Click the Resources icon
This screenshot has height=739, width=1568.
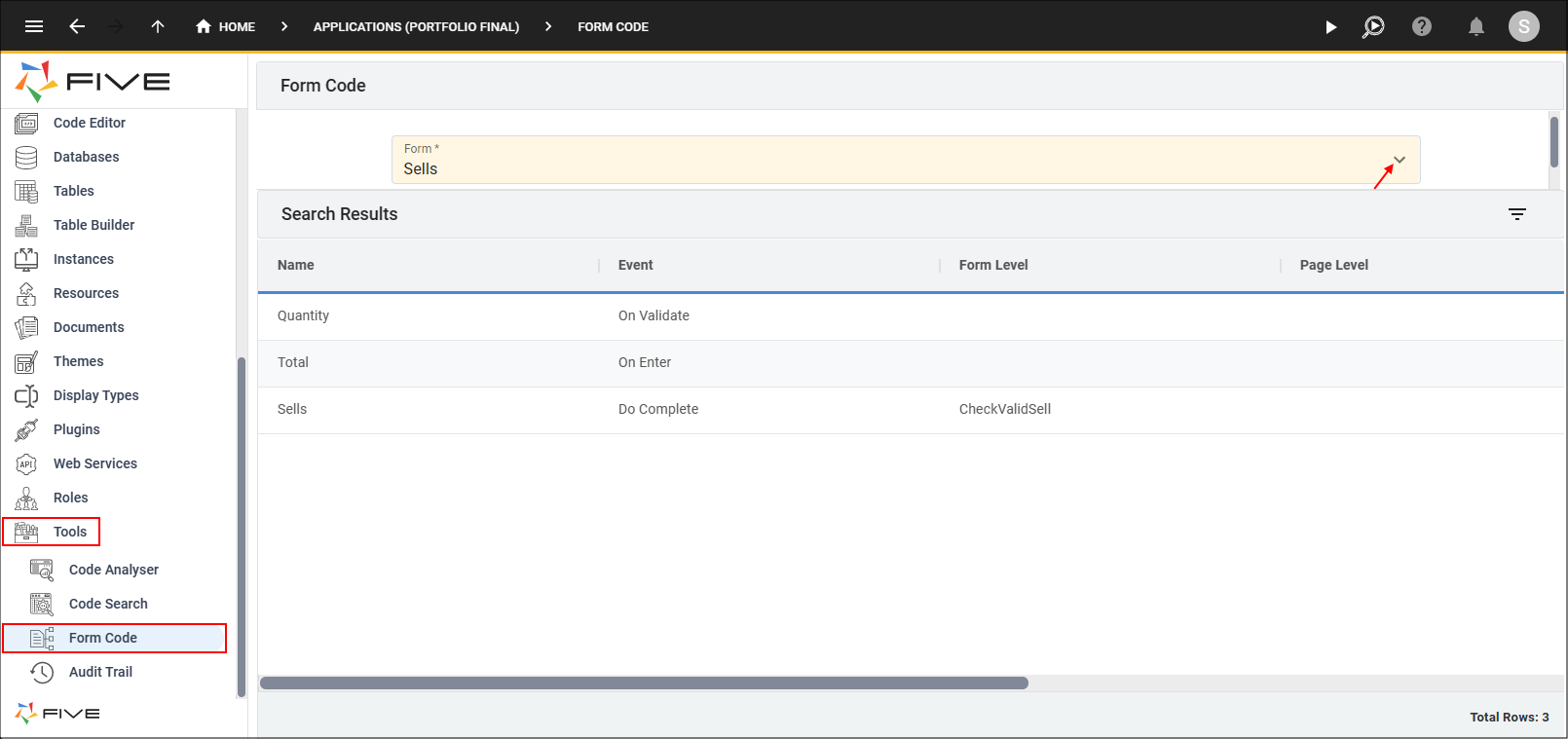coord(26,293)
